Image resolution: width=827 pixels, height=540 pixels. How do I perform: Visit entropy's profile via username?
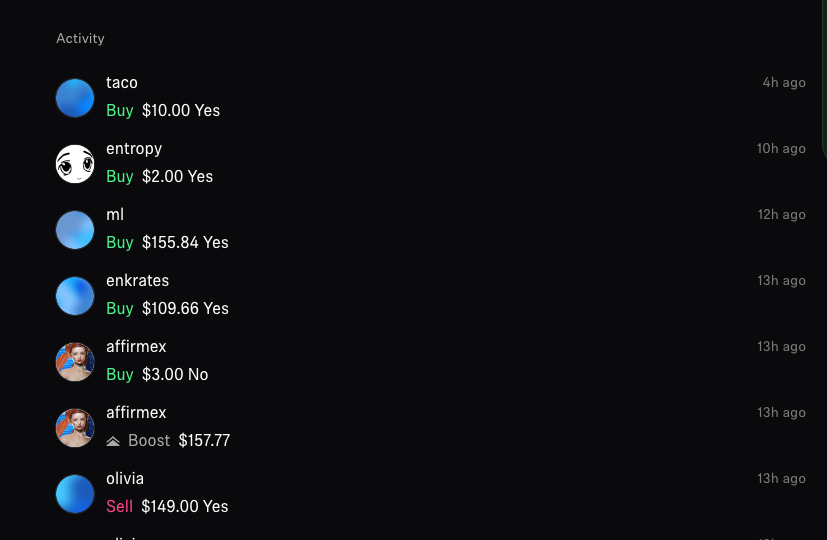tap(134, 149)
